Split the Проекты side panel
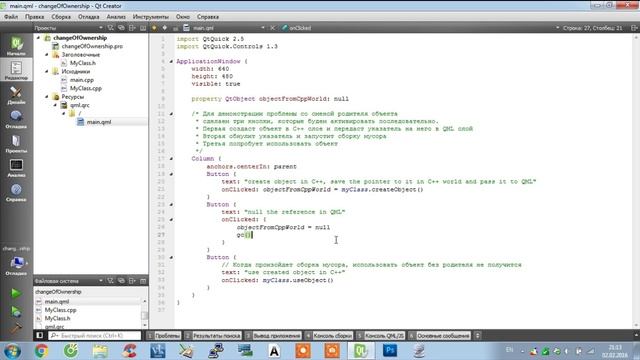 (x=132, y=28)
